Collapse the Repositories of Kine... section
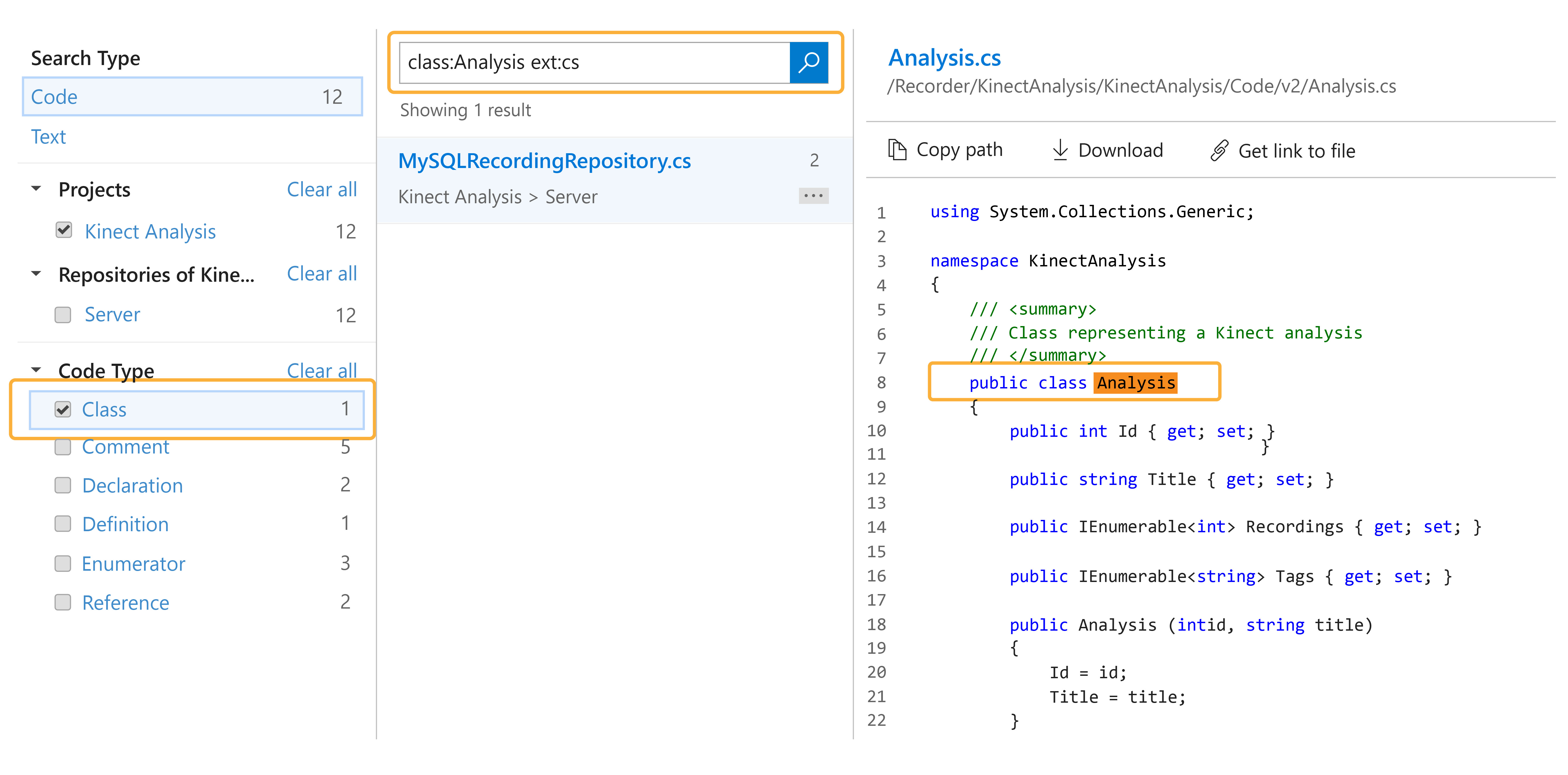Viewport: 1568px width, 775px height. [x=37, y=274]
